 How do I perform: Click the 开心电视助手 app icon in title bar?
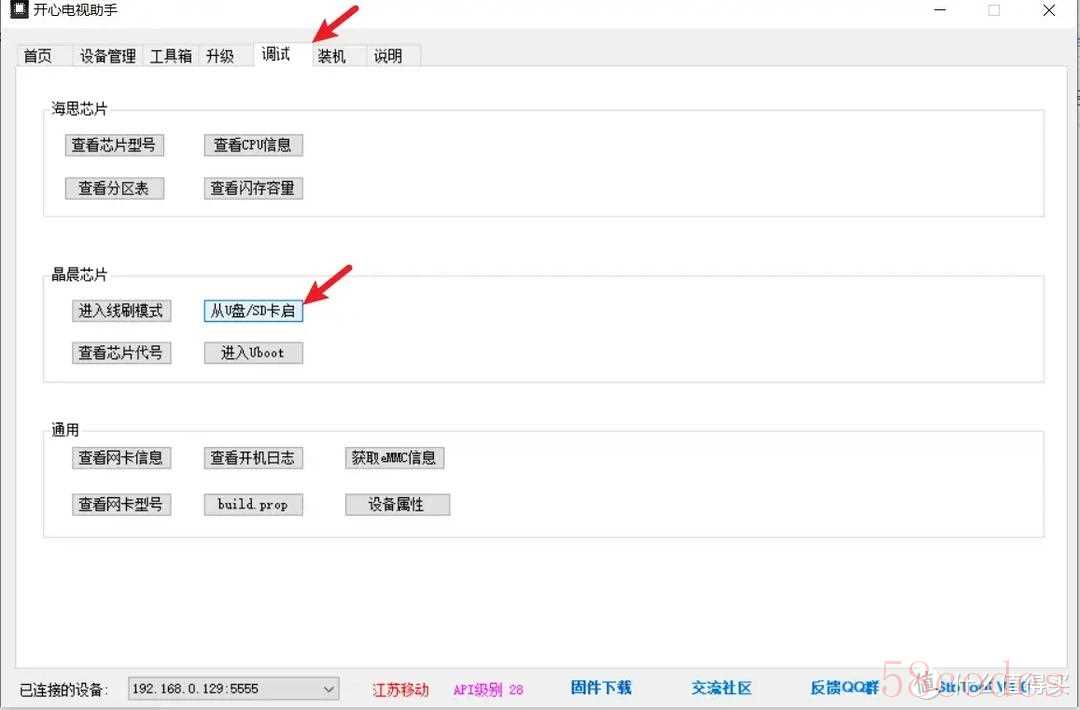point(19,10)
